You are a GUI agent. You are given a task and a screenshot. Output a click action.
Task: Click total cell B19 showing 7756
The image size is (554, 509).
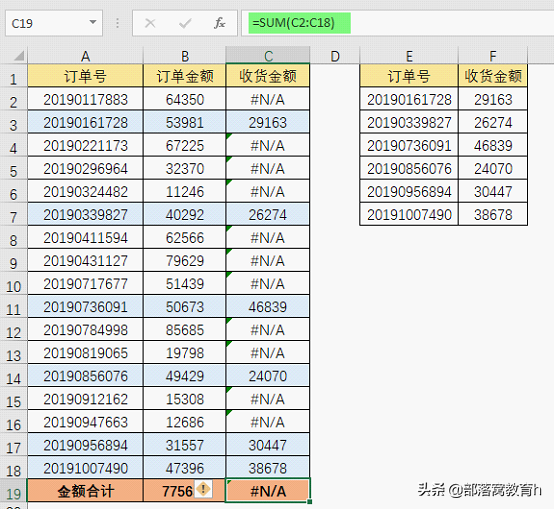click(185, 491)
